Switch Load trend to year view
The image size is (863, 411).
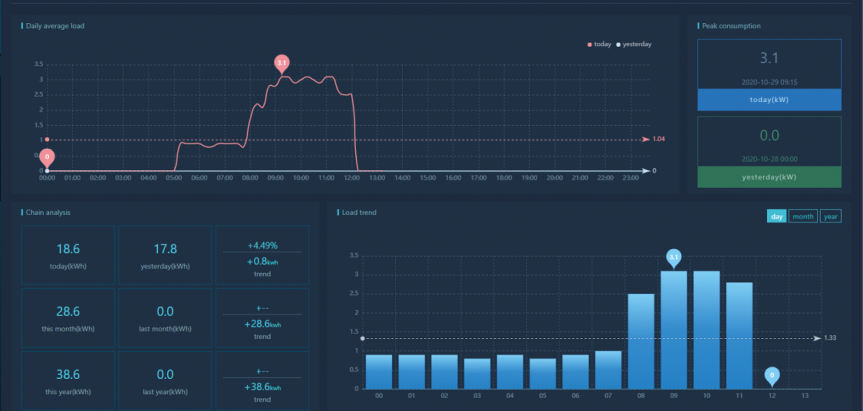[830, 216]
